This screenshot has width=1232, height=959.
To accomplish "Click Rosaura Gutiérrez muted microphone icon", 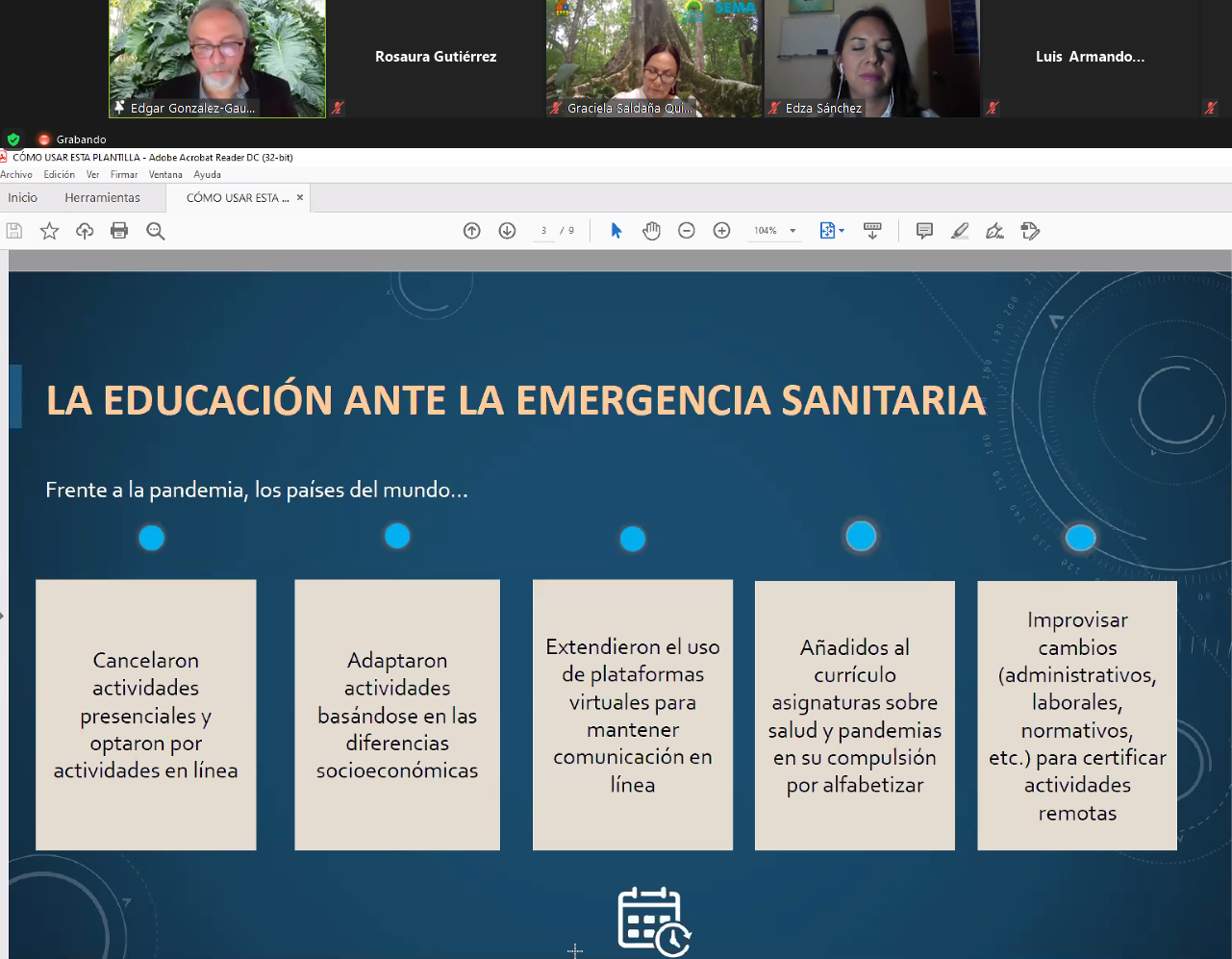I will coord(338,108).
